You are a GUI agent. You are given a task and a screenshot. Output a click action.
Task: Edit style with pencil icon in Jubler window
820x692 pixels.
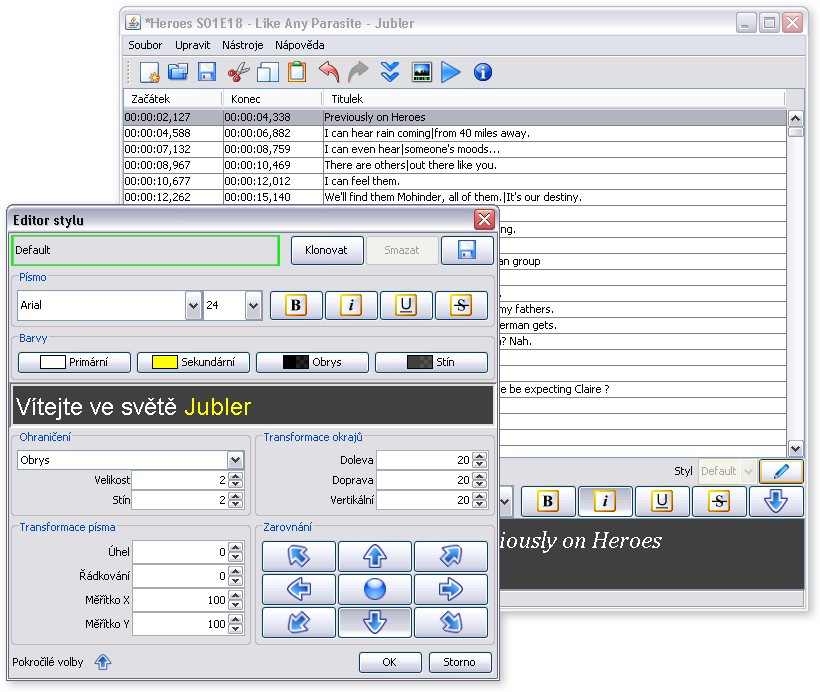[x=781, y=471]
